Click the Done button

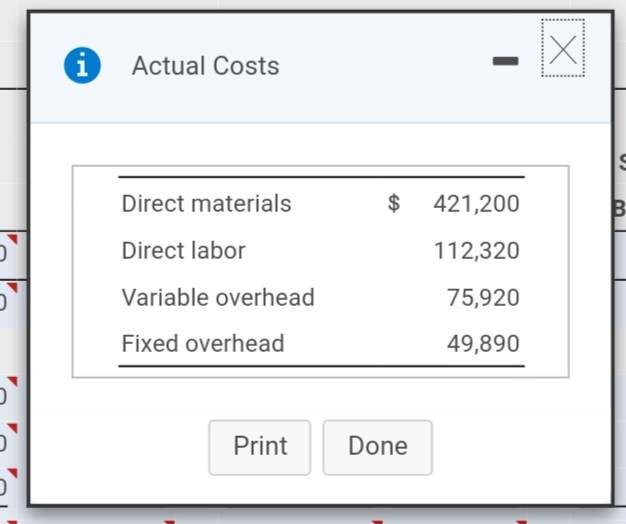coord(378,447)
